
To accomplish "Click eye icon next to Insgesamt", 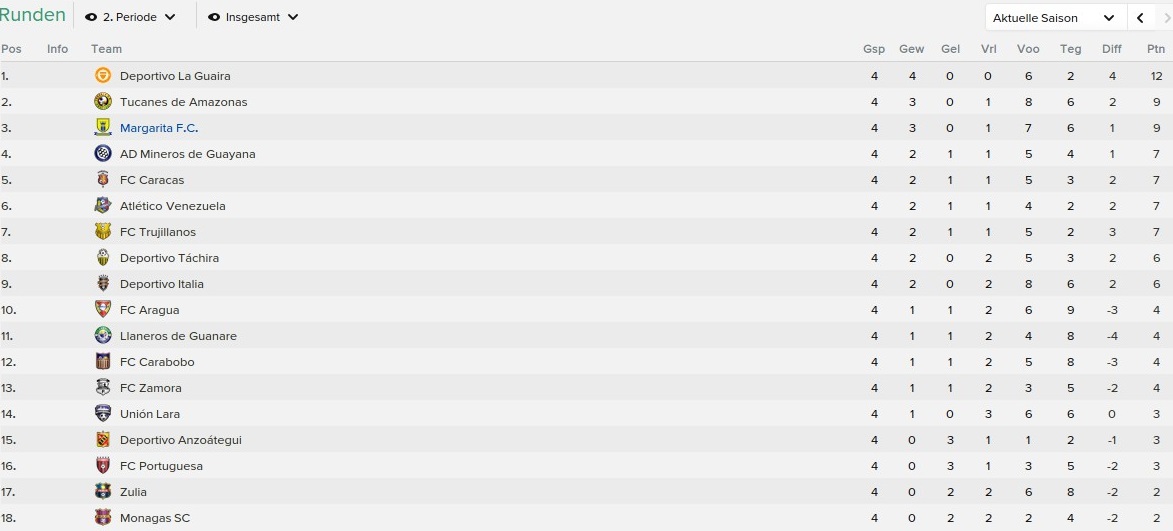I will coord(214,17).
